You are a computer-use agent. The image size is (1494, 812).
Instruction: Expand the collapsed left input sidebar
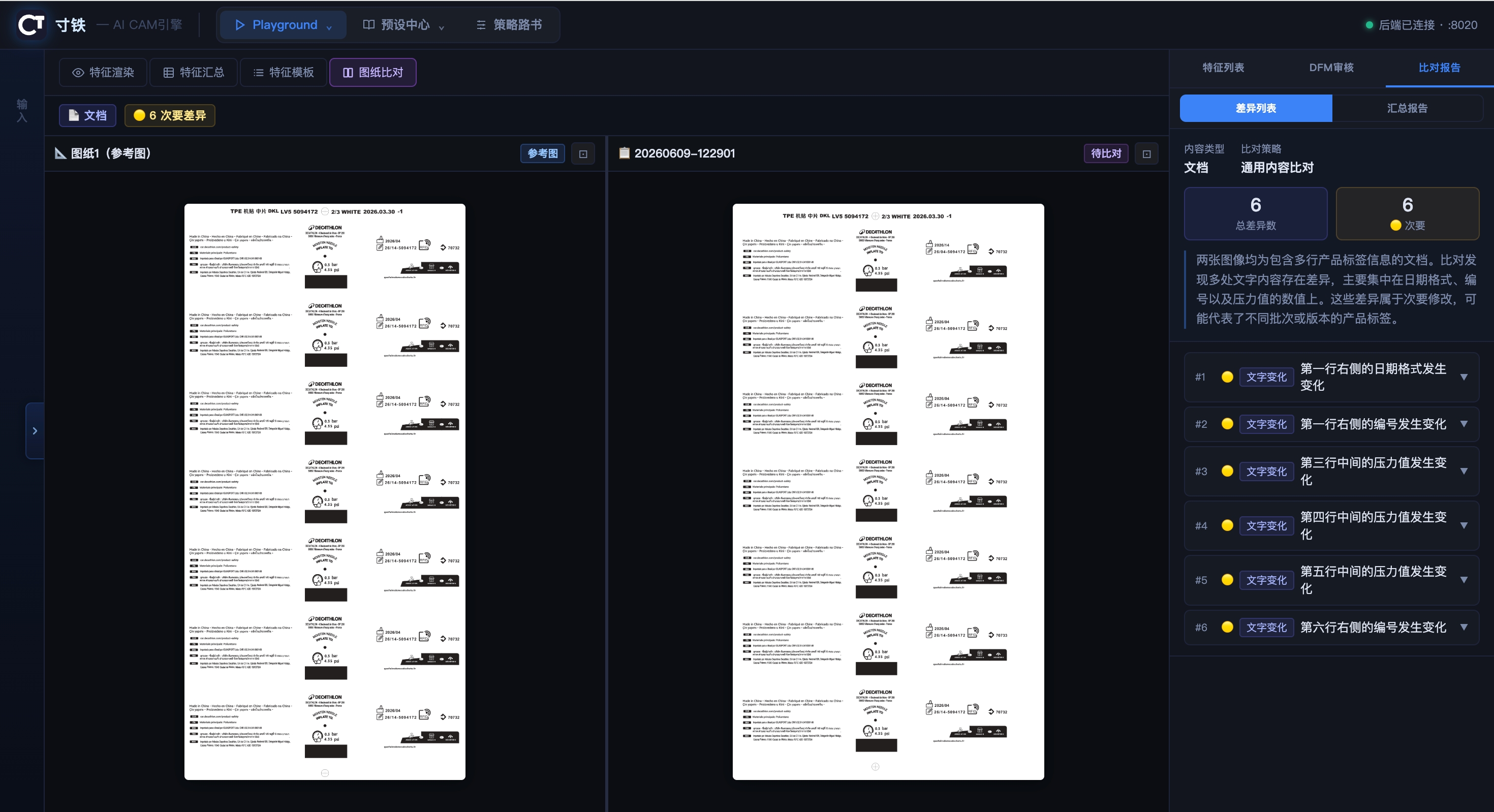[x=35, y=431]
